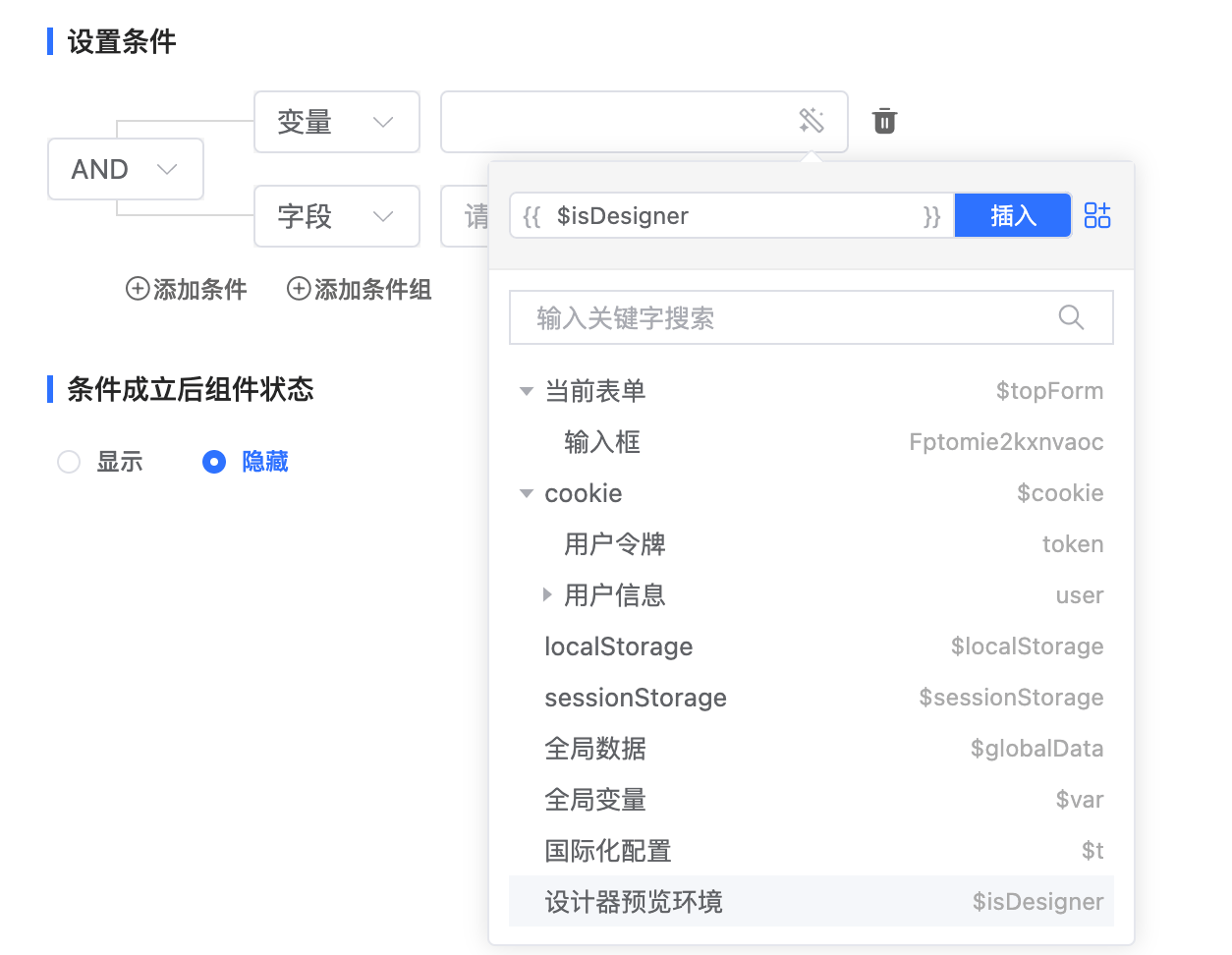Click the grid-plus icon beside 插入 button
Image resolution: width=1232 pixels, height=955 pixels.
1096,215
